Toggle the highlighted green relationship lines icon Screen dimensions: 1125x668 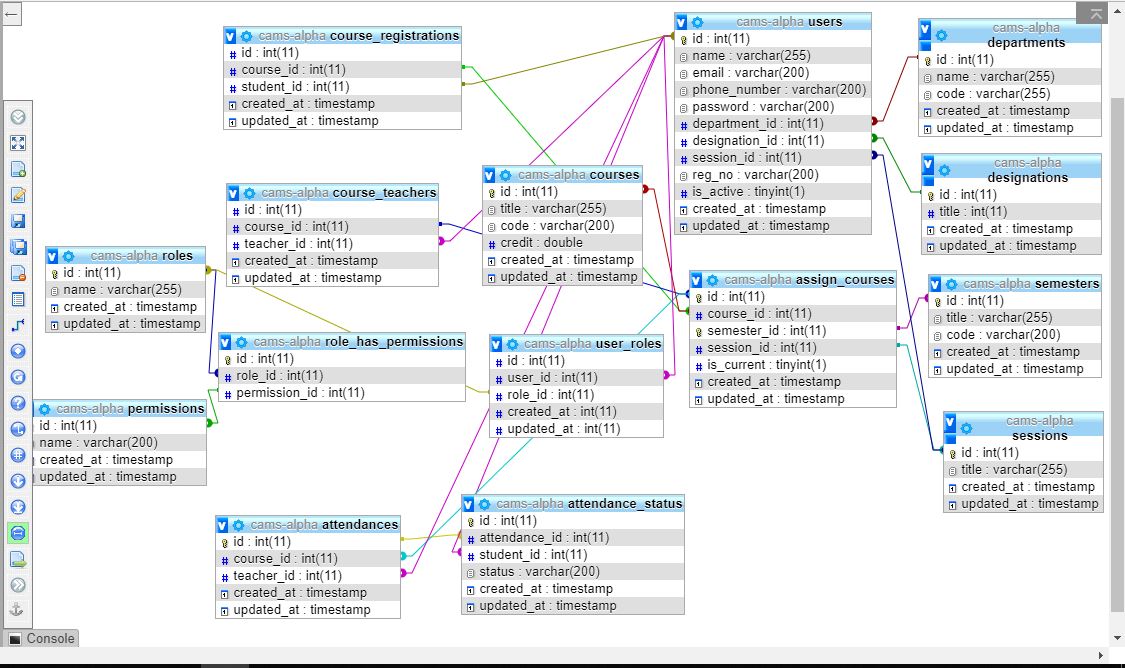click(x=18, y=533)
